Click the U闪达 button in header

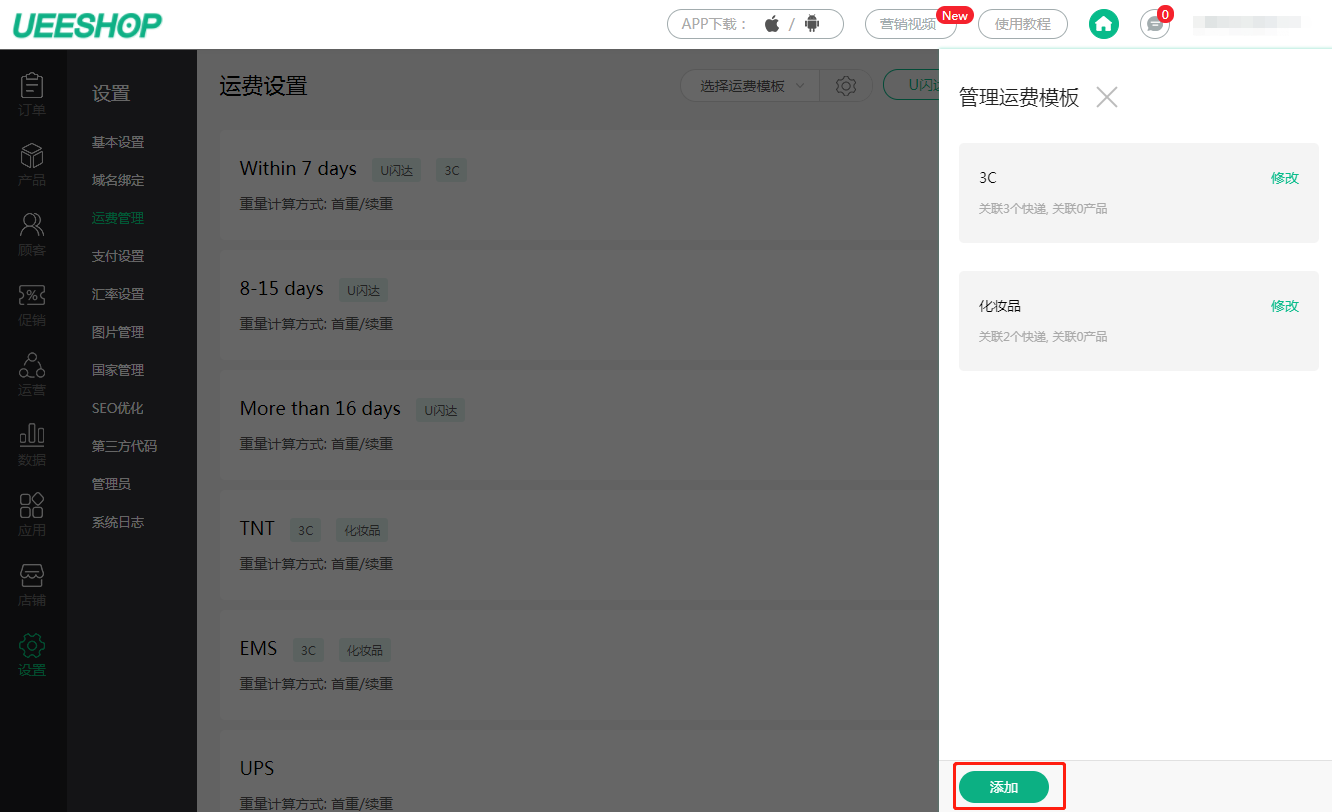tap(911, 85)
